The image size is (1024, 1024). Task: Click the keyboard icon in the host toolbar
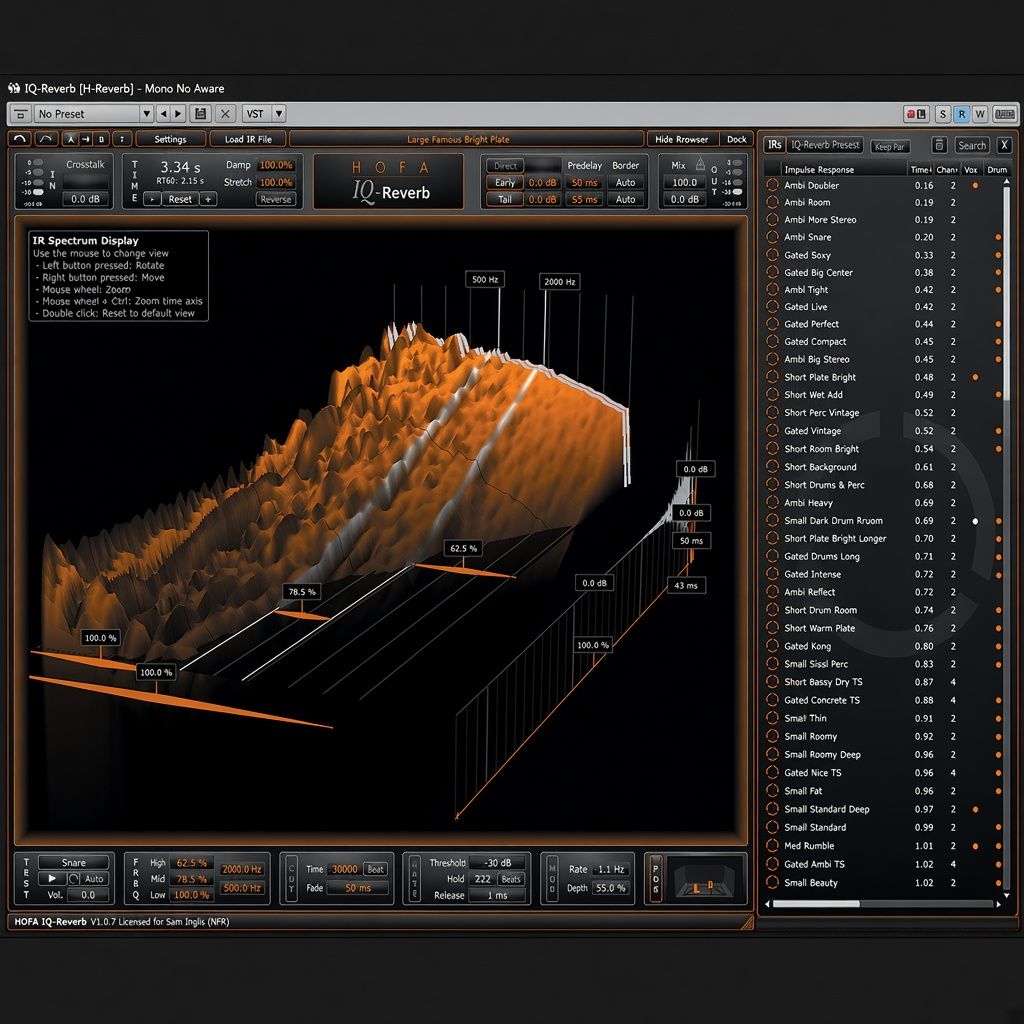point(1004,114)
